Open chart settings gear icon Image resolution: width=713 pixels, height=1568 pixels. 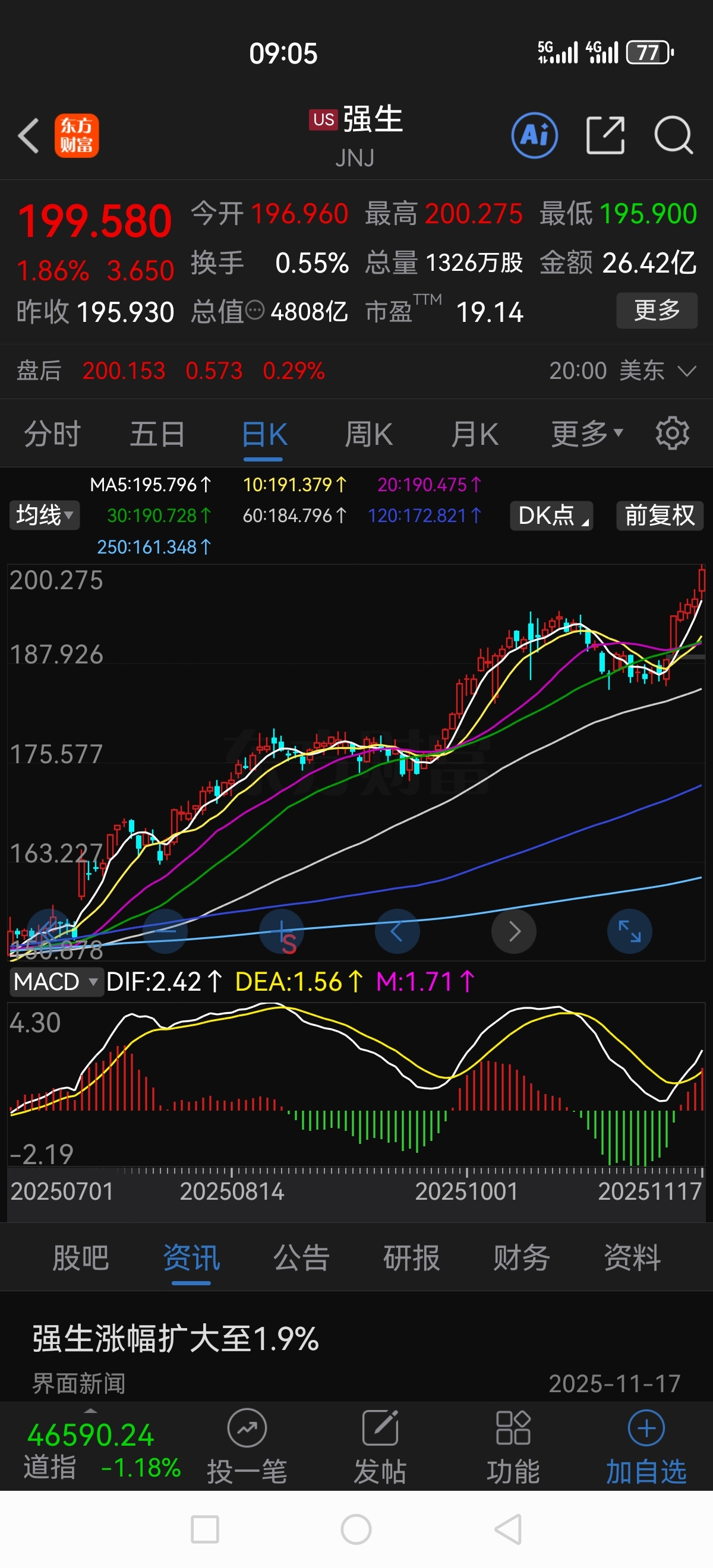click(x=672, y=434)
